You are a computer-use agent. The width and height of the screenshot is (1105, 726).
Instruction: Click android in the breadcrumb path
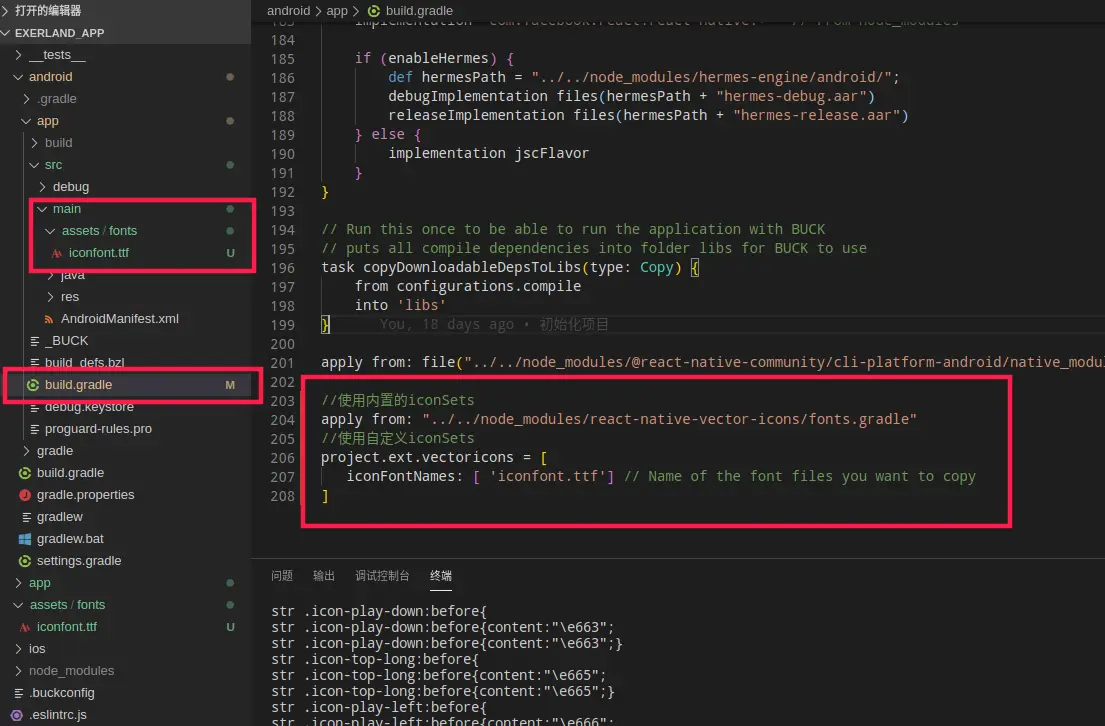(288, 11)
